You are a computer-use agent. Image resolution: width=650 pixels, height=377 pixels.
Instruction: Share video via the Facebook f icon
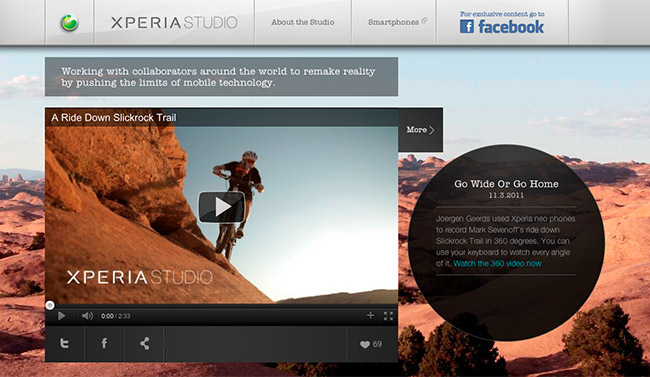(x=104, y=343)
